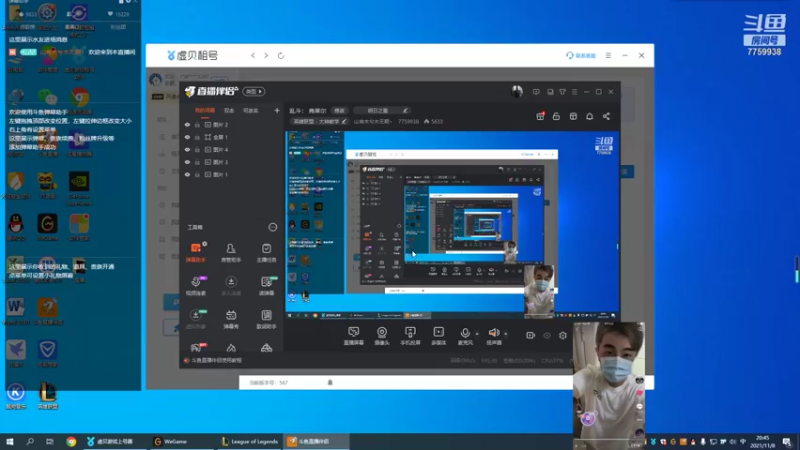This screenshot has height=450, width=800.
Task: Click the share icon in stream companion
Action: [x=606, y=116]
